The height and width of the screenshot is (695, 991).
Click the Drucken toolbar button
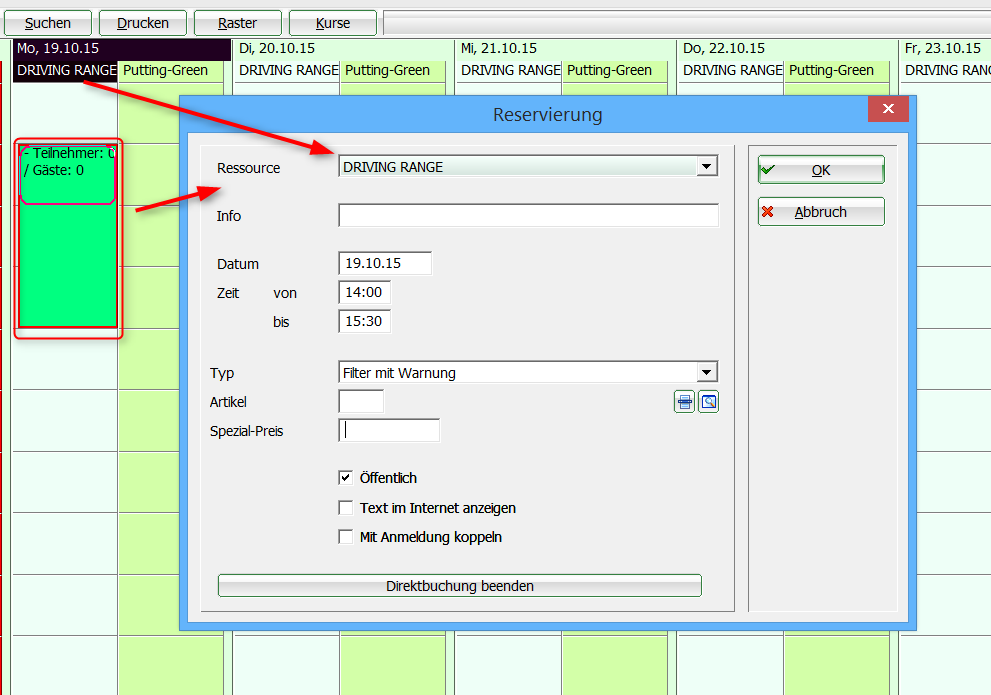(143, 23)
